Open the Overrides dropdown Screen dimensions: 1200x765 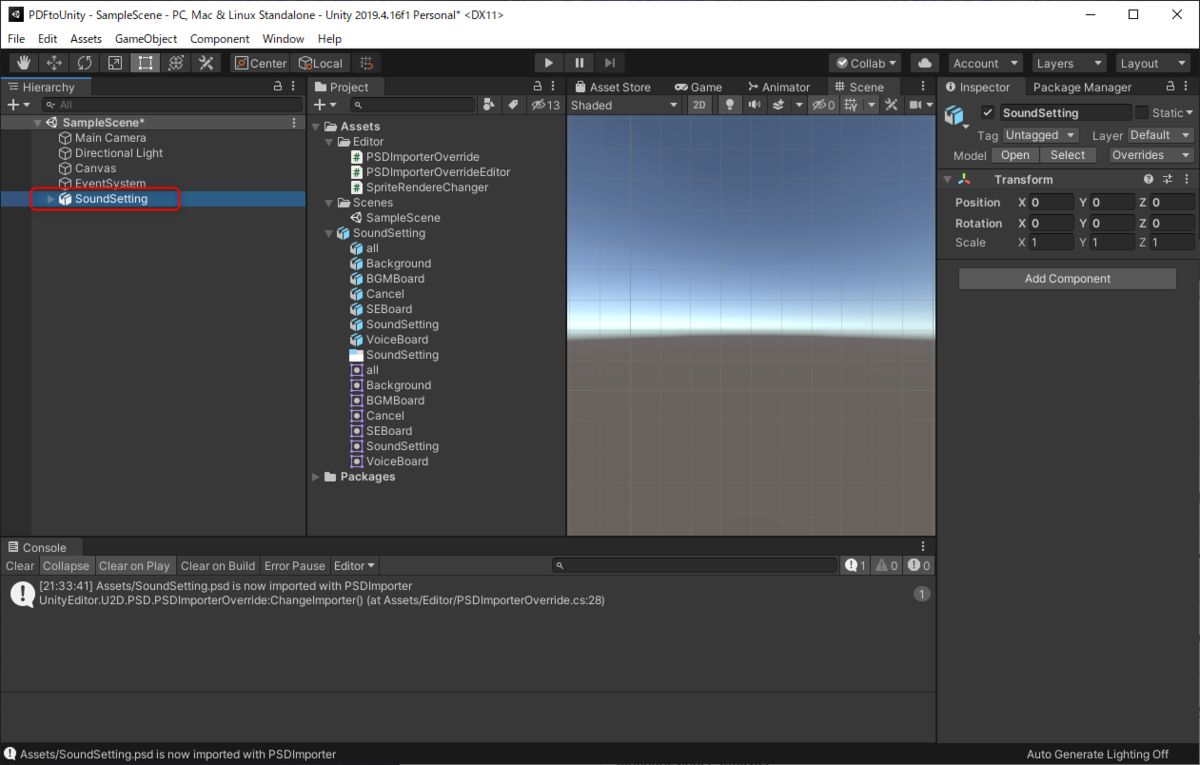click(x=1151, y=155)
